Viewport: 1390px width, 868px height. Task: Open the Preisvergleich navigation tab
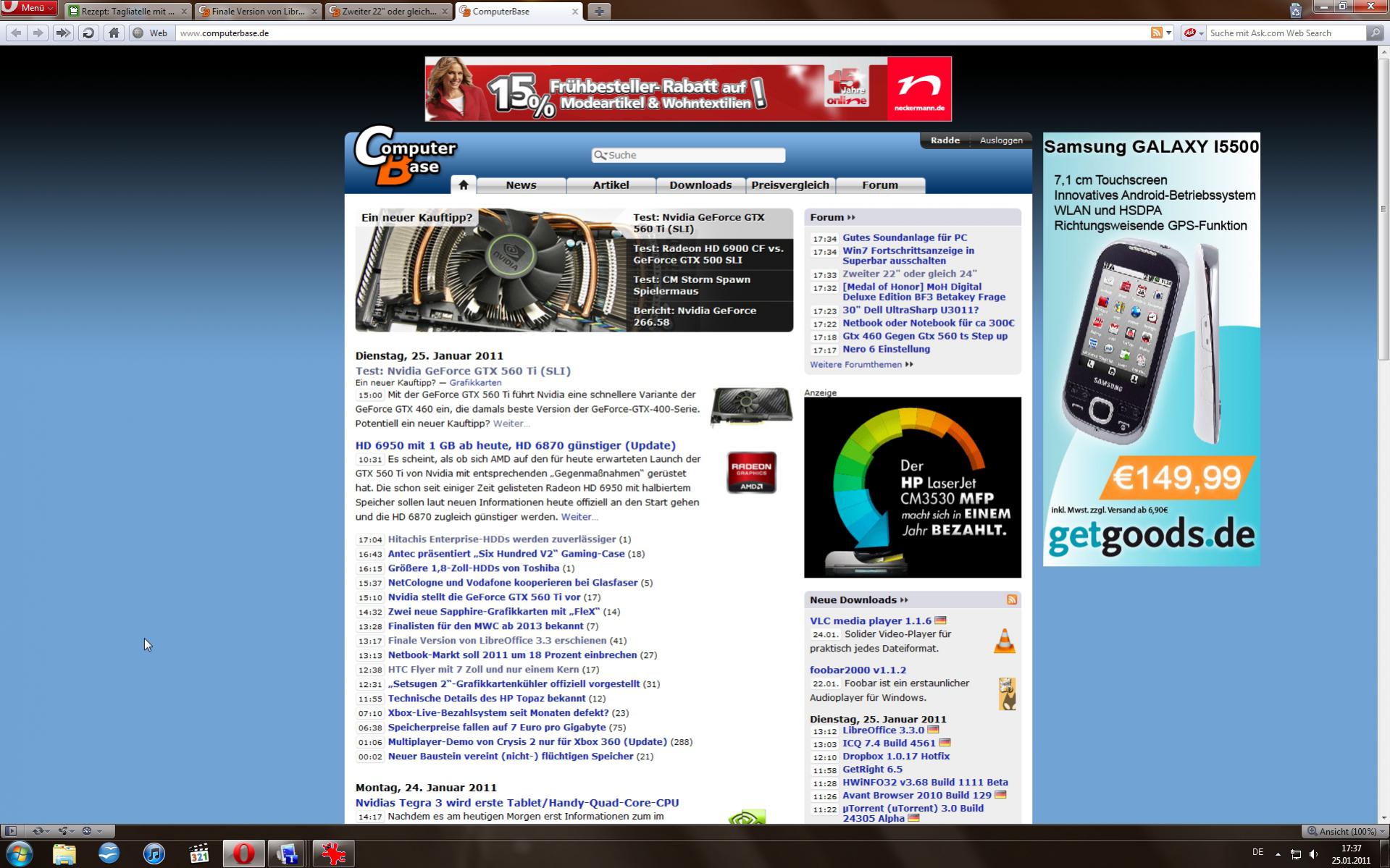[x=790, y=185]
